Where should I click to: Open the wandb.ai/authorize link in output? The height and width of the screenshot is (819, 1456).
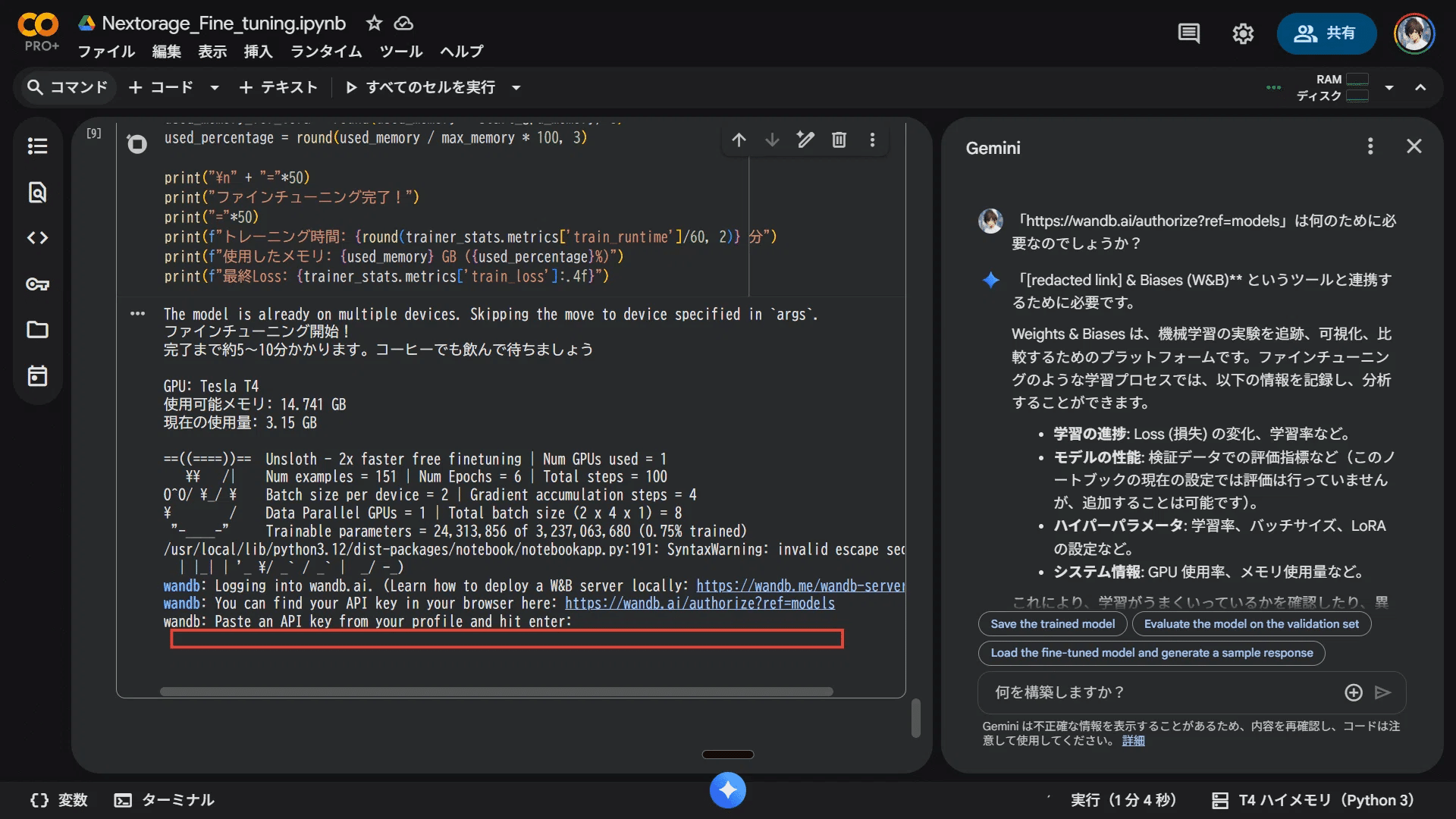(x=700, y=603)
